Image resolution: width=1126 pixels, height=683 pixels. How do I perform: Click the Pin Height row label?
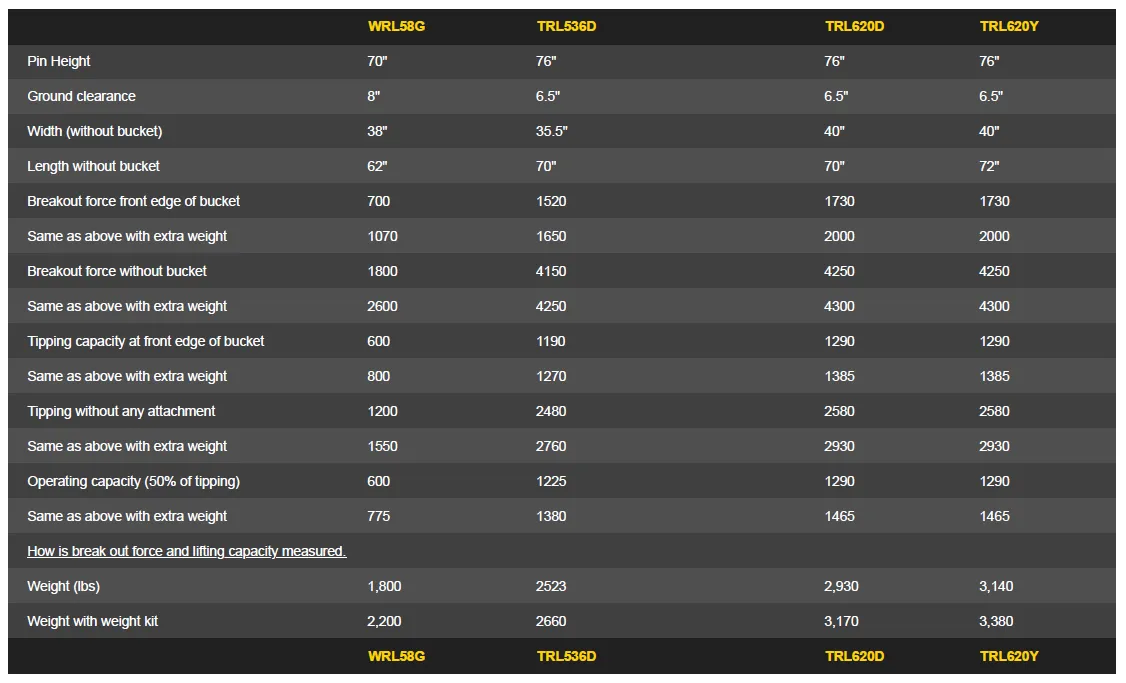[59, 62]
